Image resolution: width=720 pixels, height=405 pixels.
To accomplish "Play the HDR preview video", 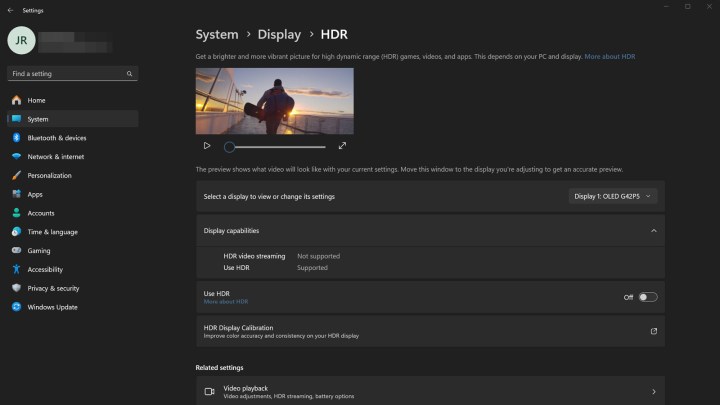I will [207, 146].
